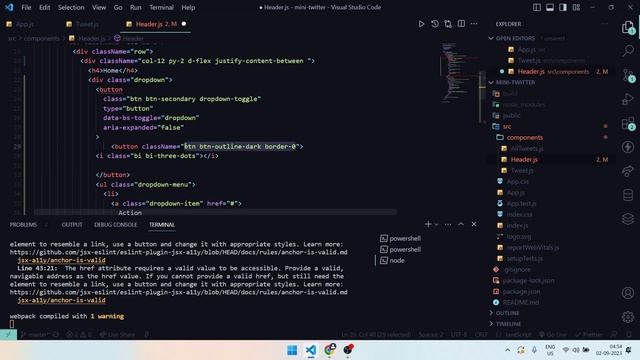Toggle the bottom panel layout icon
640x360 pixels.
point(550,7)
